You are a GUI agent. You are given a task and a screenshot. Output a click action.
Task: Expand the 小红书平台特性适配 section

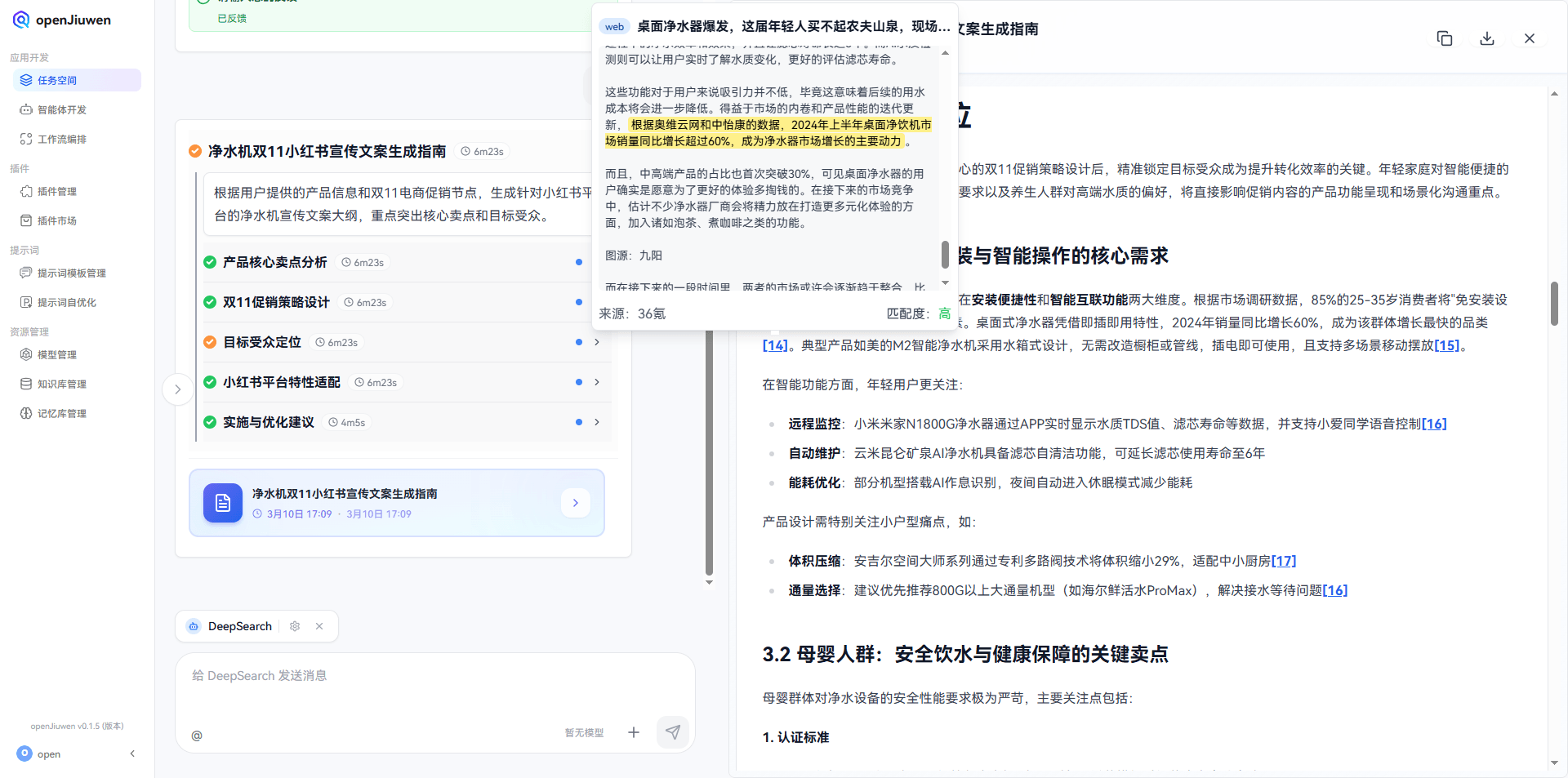click(x=597, y=382)
